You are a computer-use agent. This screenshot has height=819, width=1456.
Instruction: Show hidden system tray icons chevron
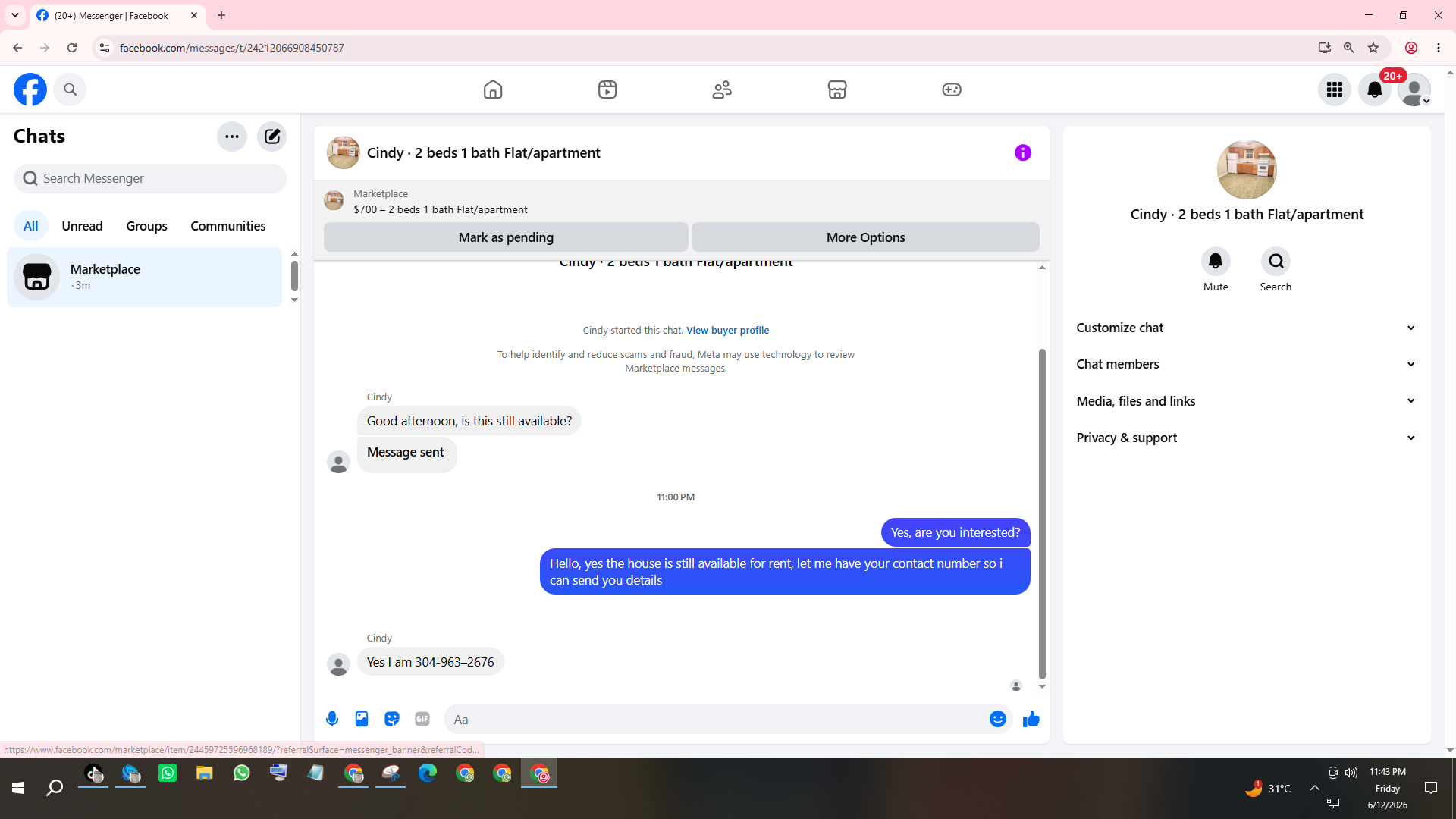tap(1314, 788)
